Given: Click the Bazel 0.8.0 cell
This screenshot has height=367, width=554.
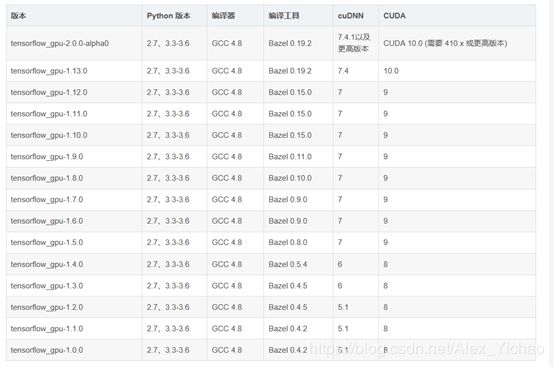Looking at the screenshot, I should 288,243.
